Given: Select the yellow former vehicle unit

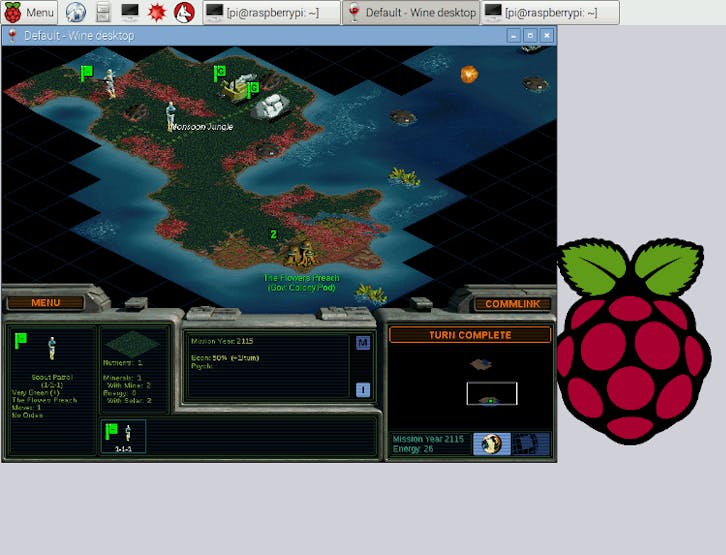Looking at the screenshot, I should click(238, 87).
